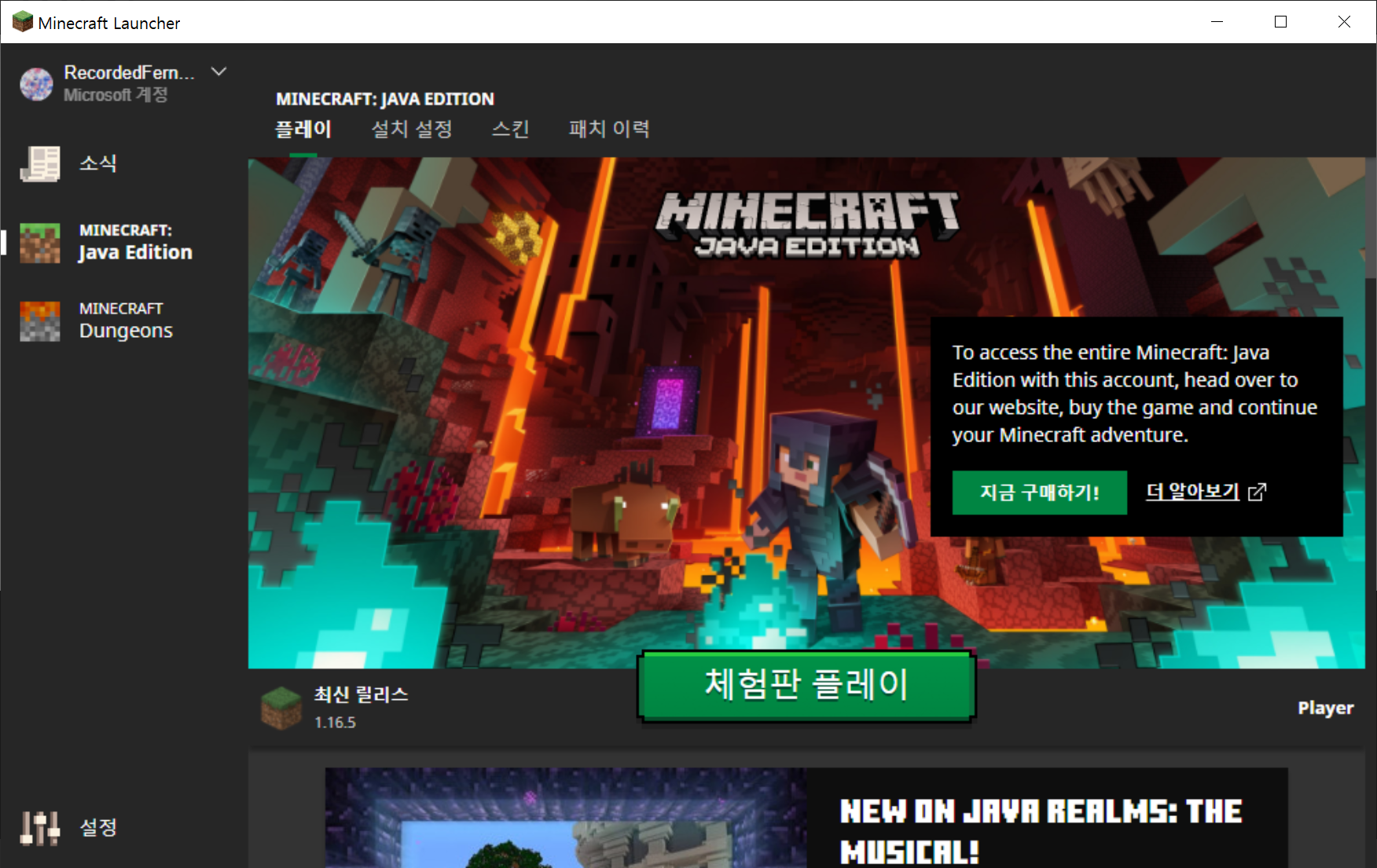The height and width of the screenshot is (868, 1377).
Task: Switch to the 스킨 tab
Action: (511, 129)
